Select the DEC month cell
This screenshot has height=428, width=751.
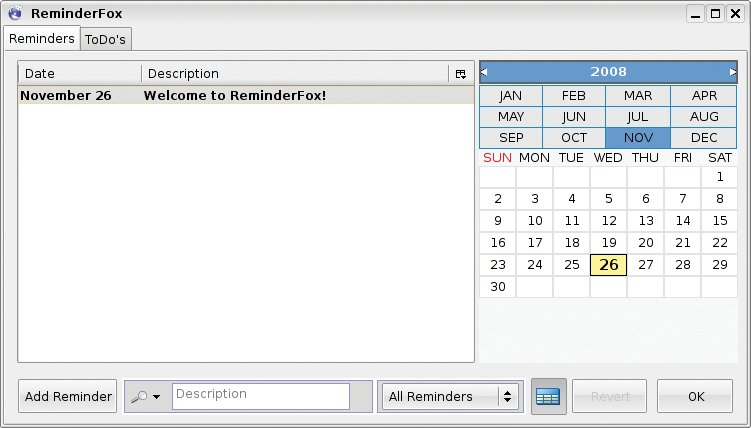click(x=704, y=138)
